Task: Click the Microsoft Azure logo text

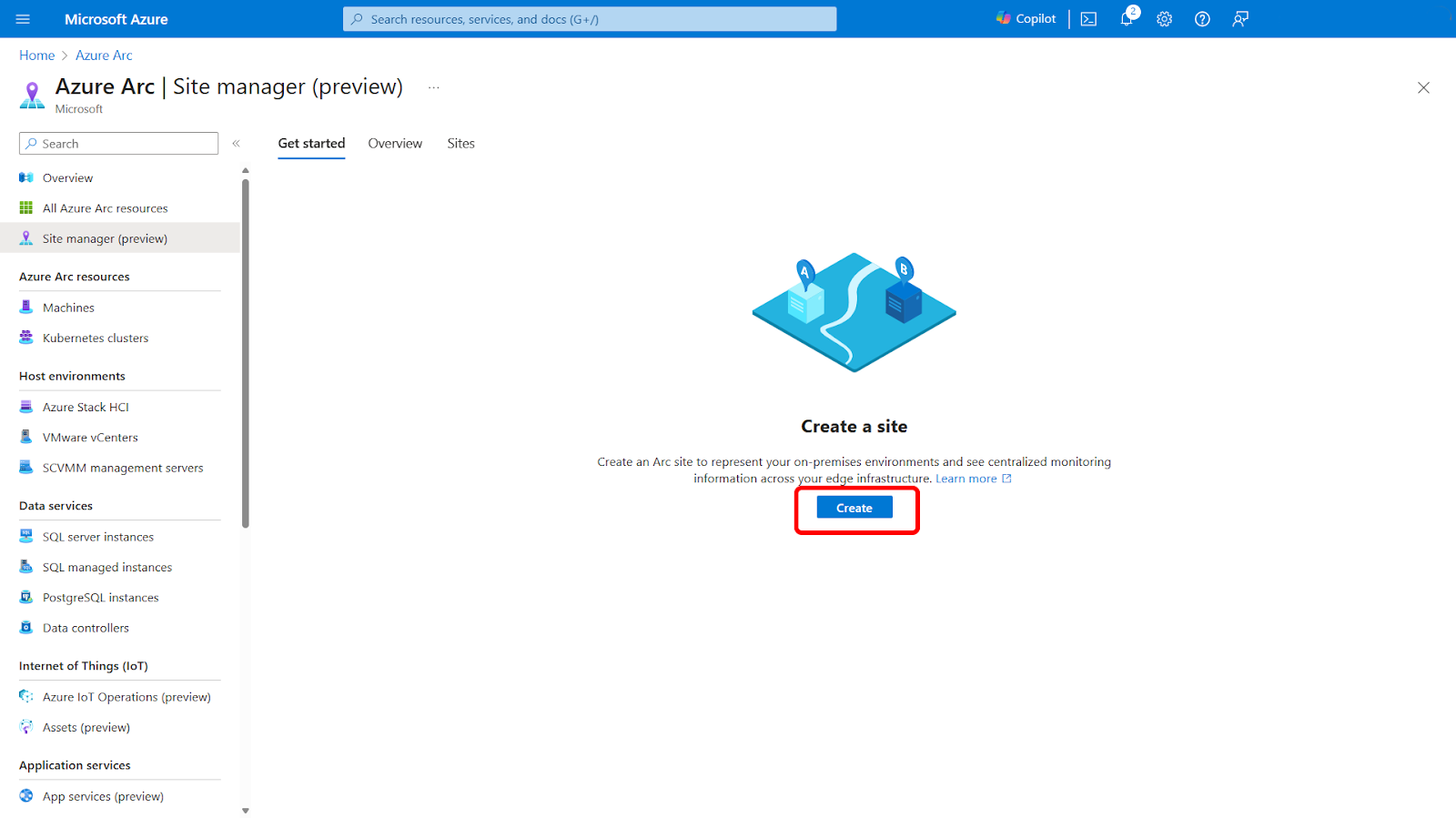Action: point(116,19)
